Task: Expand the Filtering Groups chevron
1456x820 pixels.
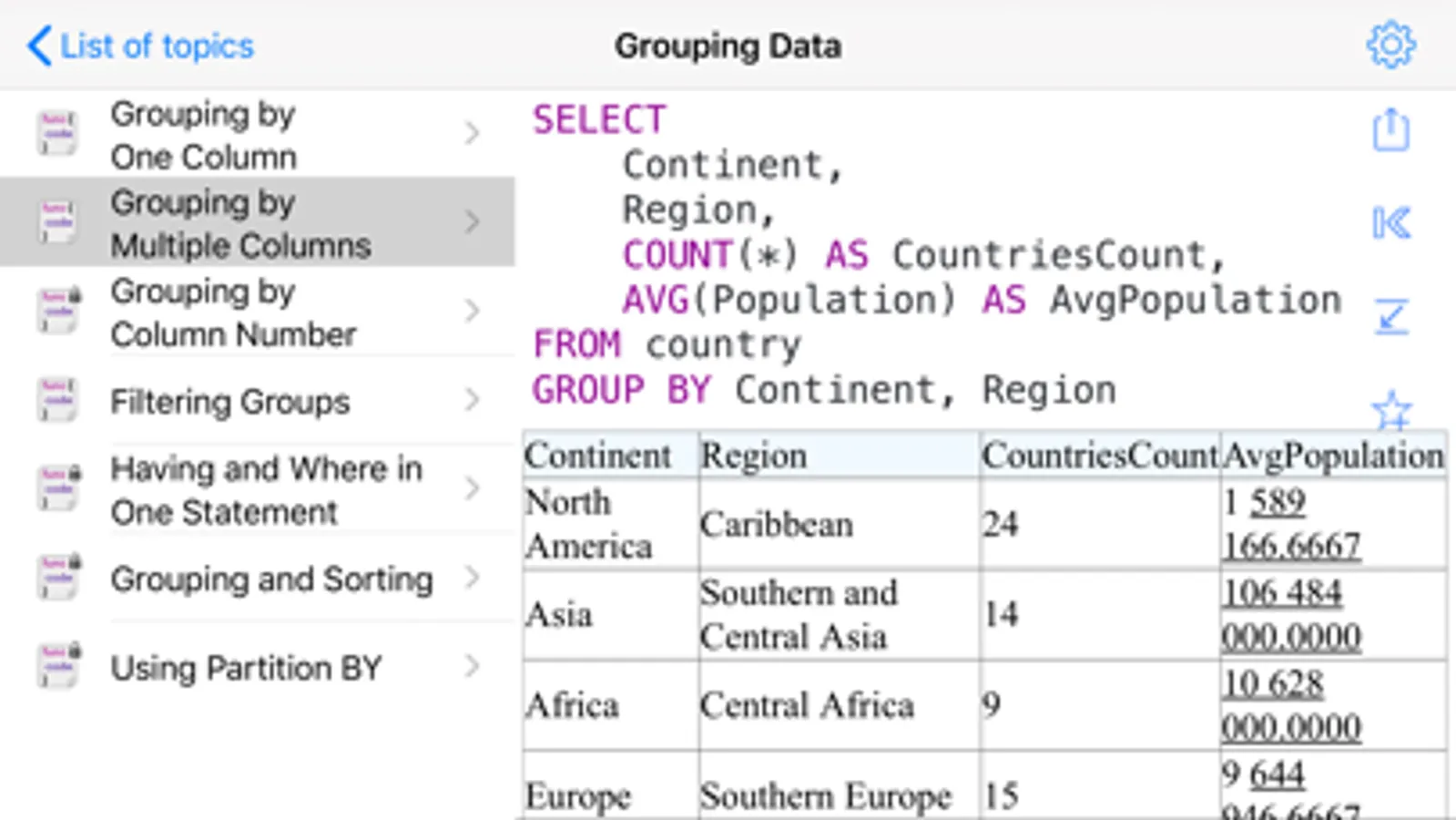Action: [472, 400]
